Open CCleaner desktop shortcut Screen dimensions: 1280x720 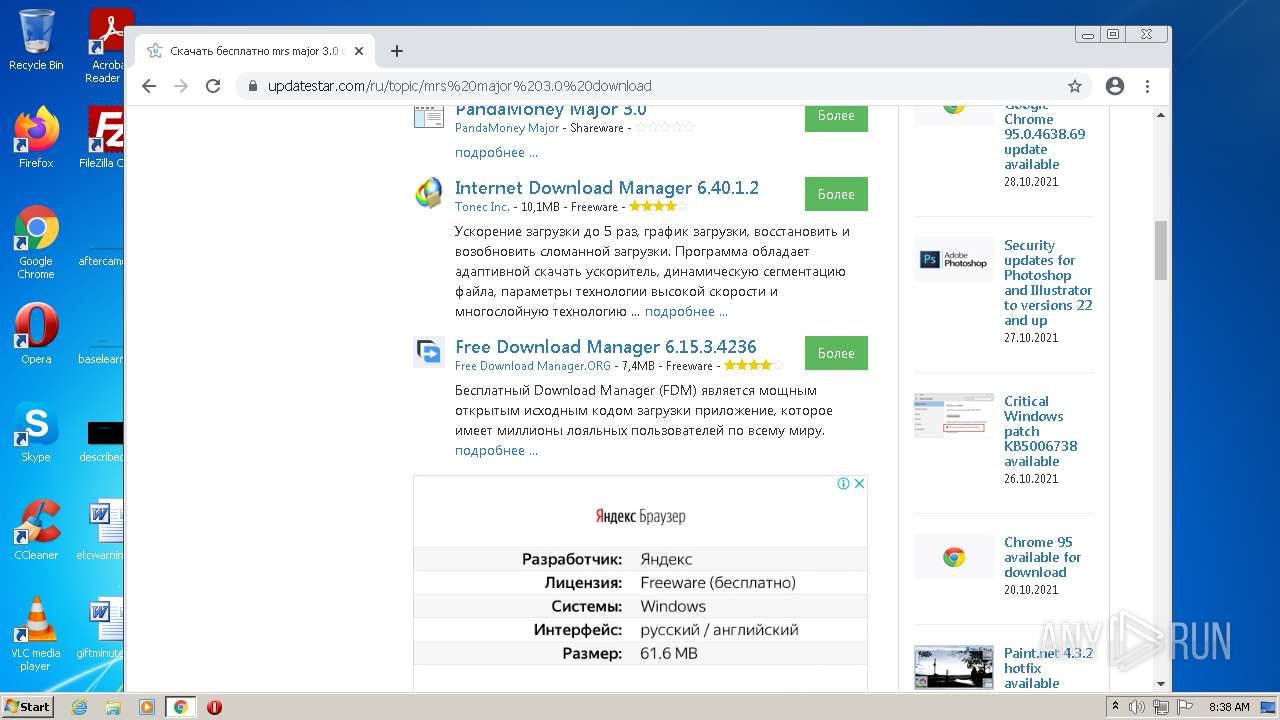(36, 530)
